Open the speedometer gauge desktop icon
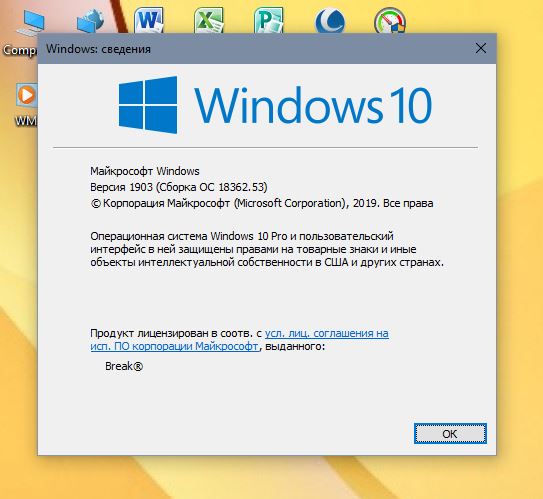The height and width of the screenshot is (499, 543). 390,21
